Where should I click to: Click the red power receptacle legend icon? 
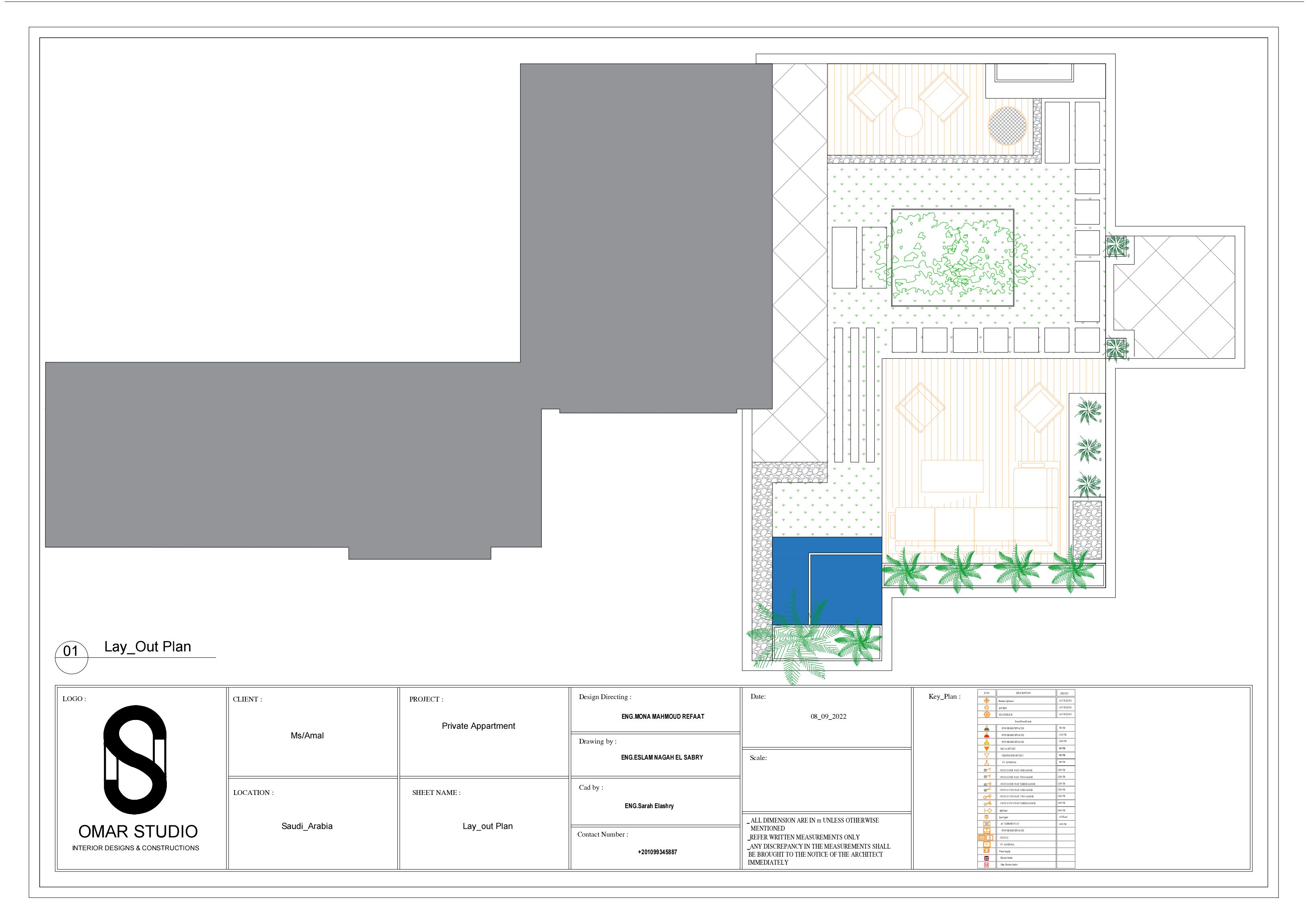coord(987,735)
